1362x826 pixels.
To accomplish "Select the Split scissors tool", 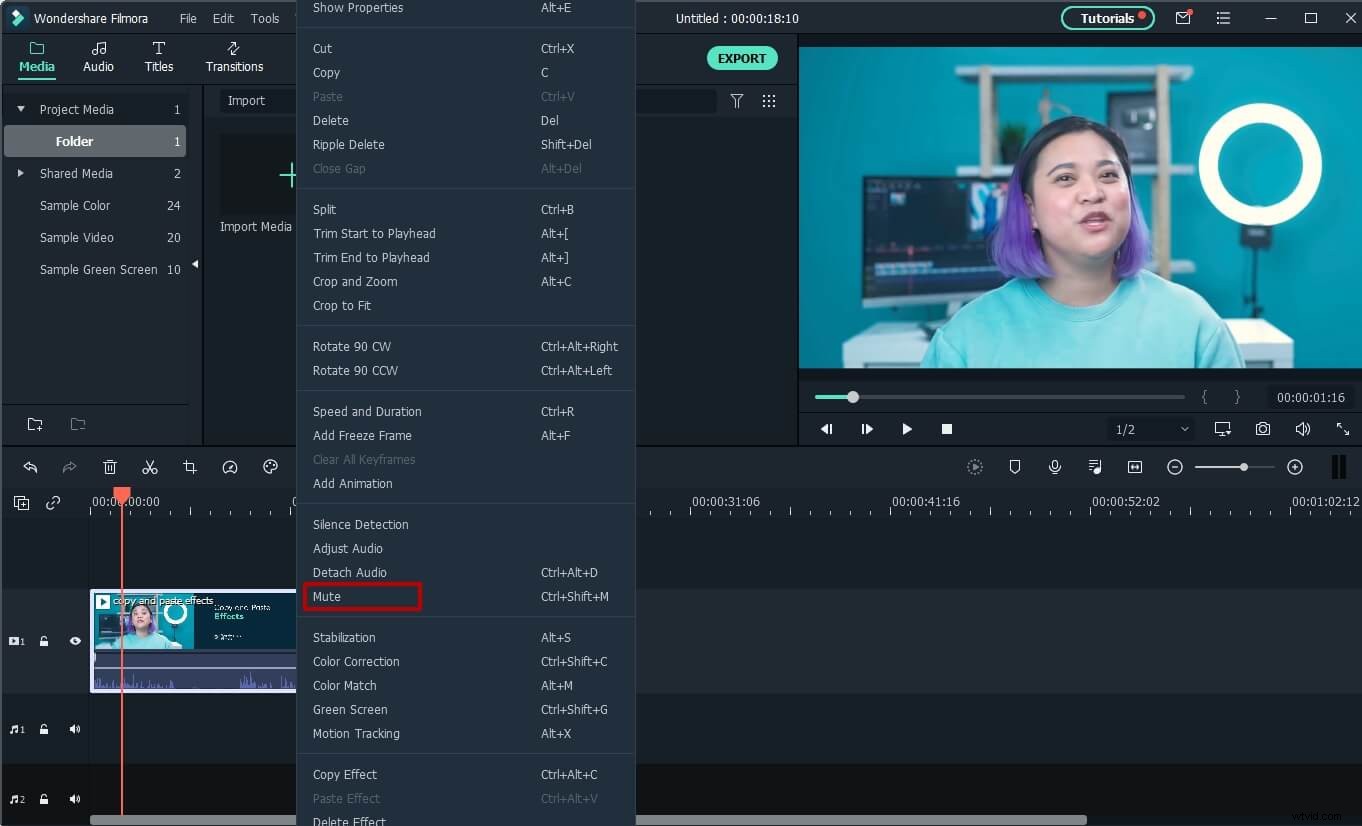I will (150, 467).
